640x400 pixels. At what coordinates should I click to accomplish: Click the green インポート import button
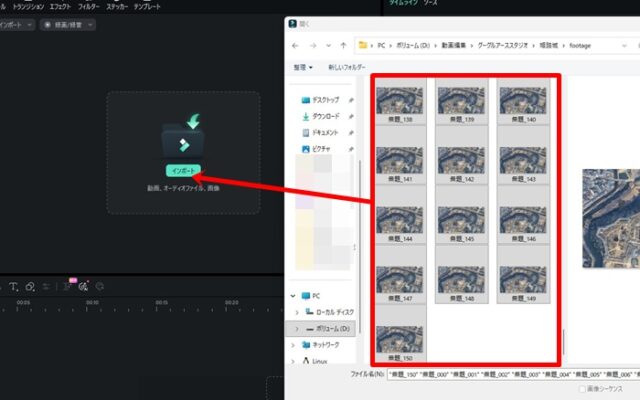[x=183, y=171]
